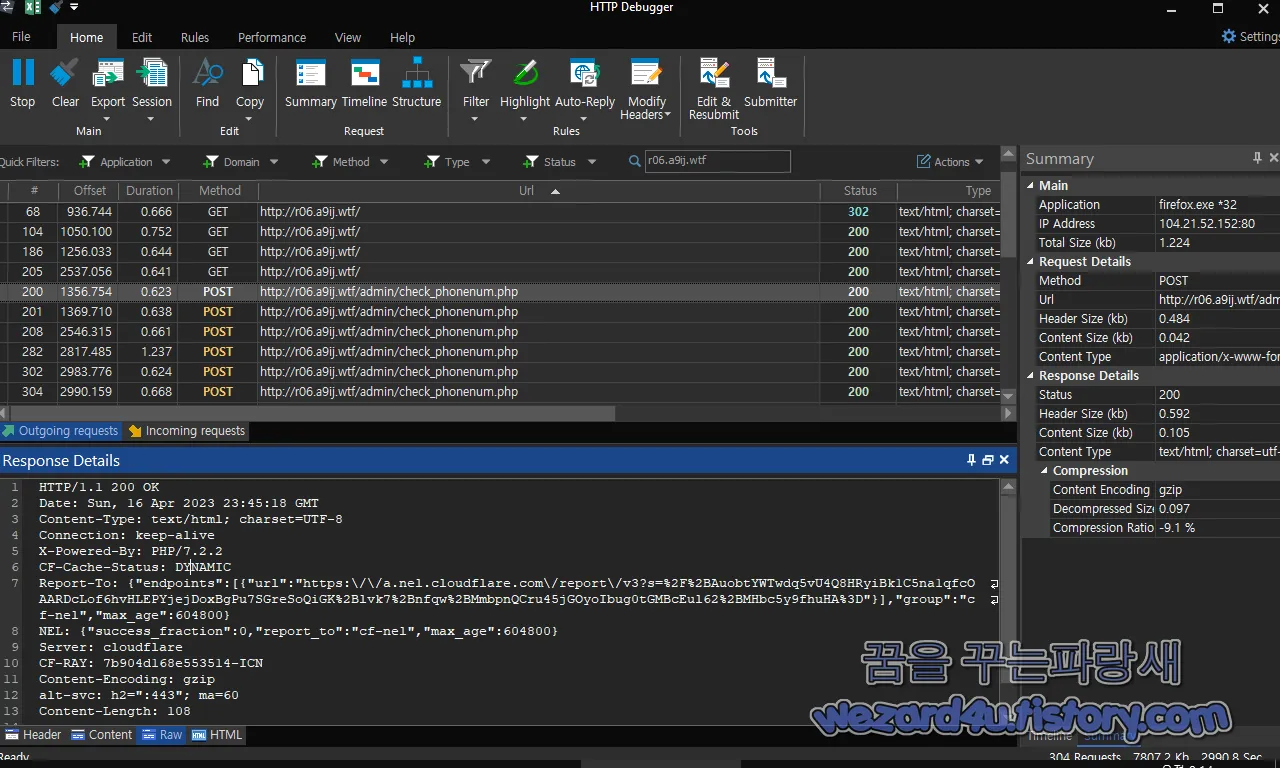Switch to the Performance ribbon tab
Image resolution: width=1280 pixels, height=768 pixels.
(x=272, y=38)
